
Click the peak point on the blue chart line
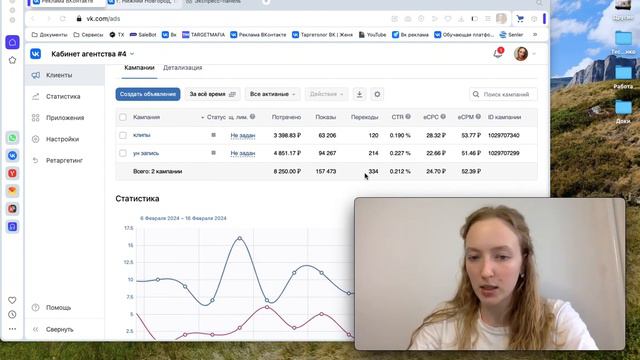click(x=240, y=238)
